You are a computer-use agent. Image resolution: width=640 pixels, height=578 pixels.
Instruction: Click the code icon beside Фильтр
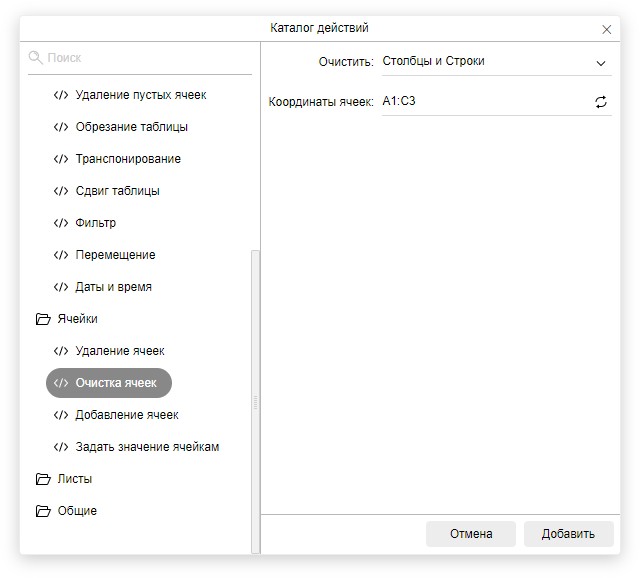(x=61, y=223)
